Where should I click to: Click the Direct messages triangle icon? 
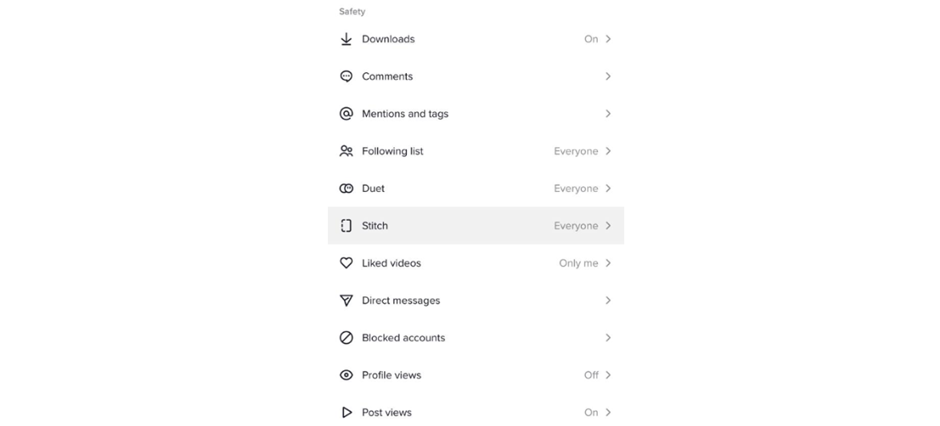click(346, 300)
